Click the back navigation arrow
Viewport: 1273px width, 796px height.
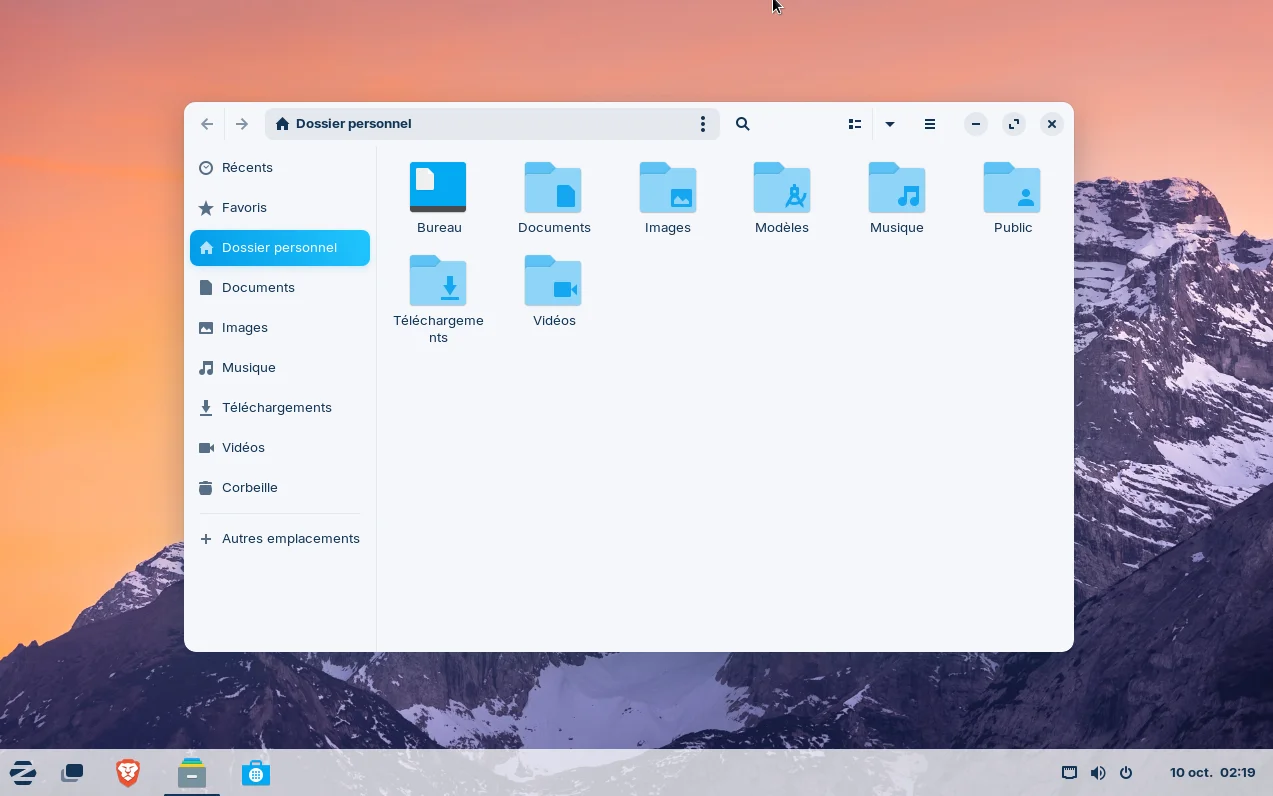point(207,124)
